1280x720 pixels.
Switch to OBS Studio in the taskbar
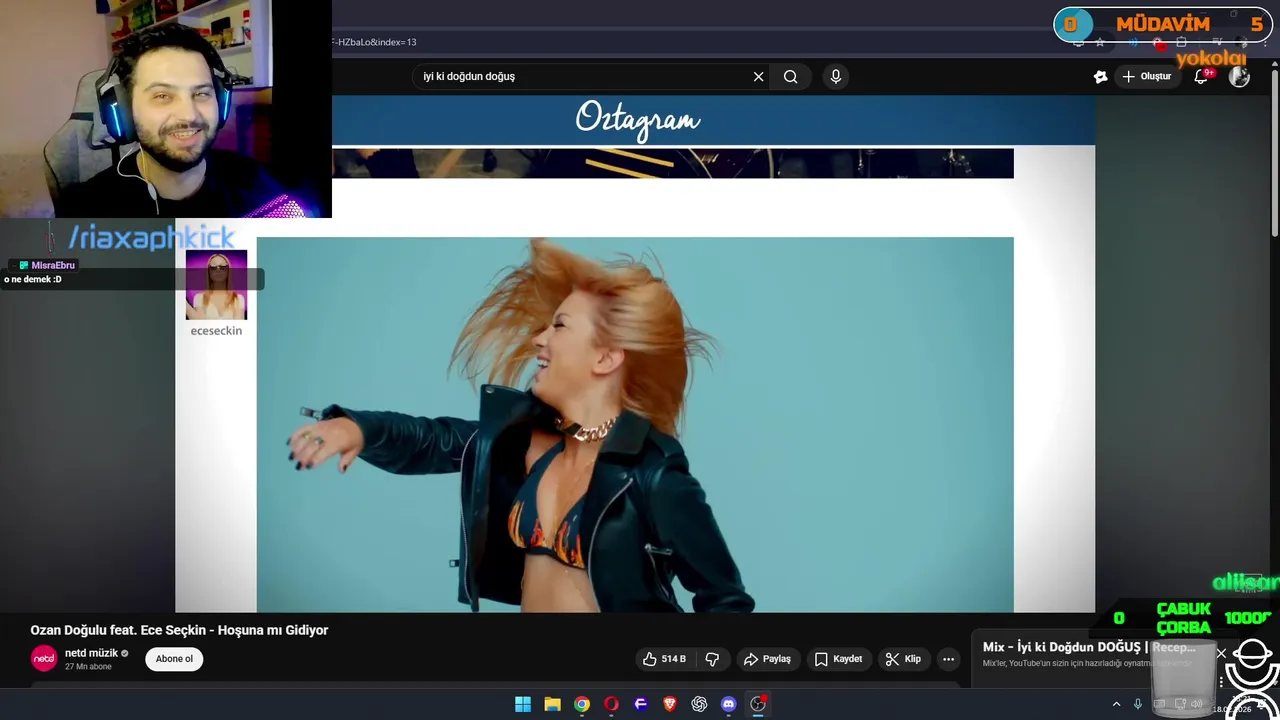pos(758,704)
